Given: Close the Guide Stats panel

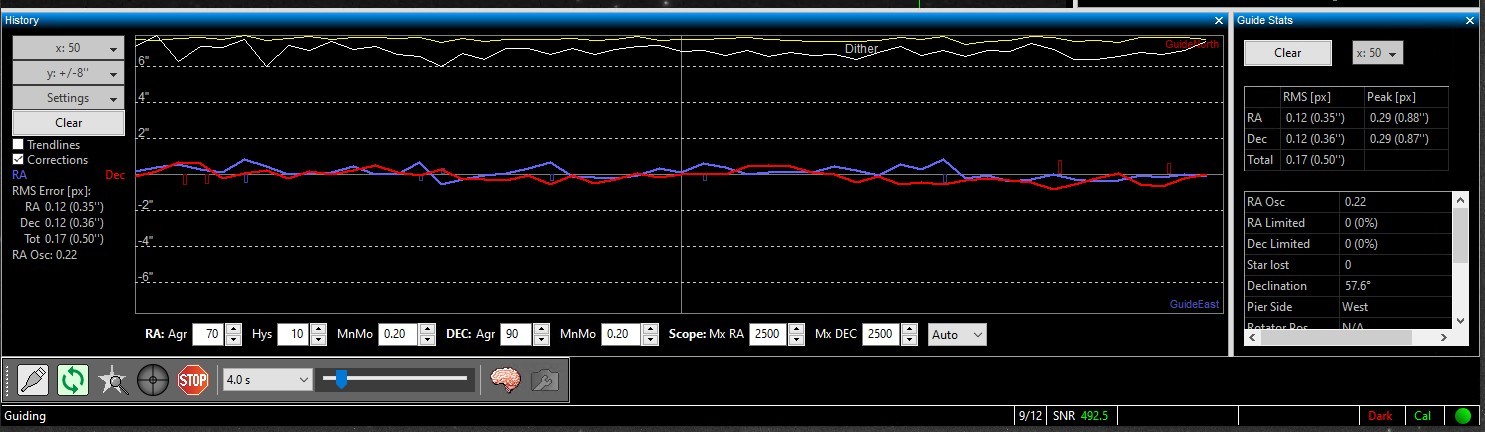Looking at the screenshot, I should [1469, 20].
